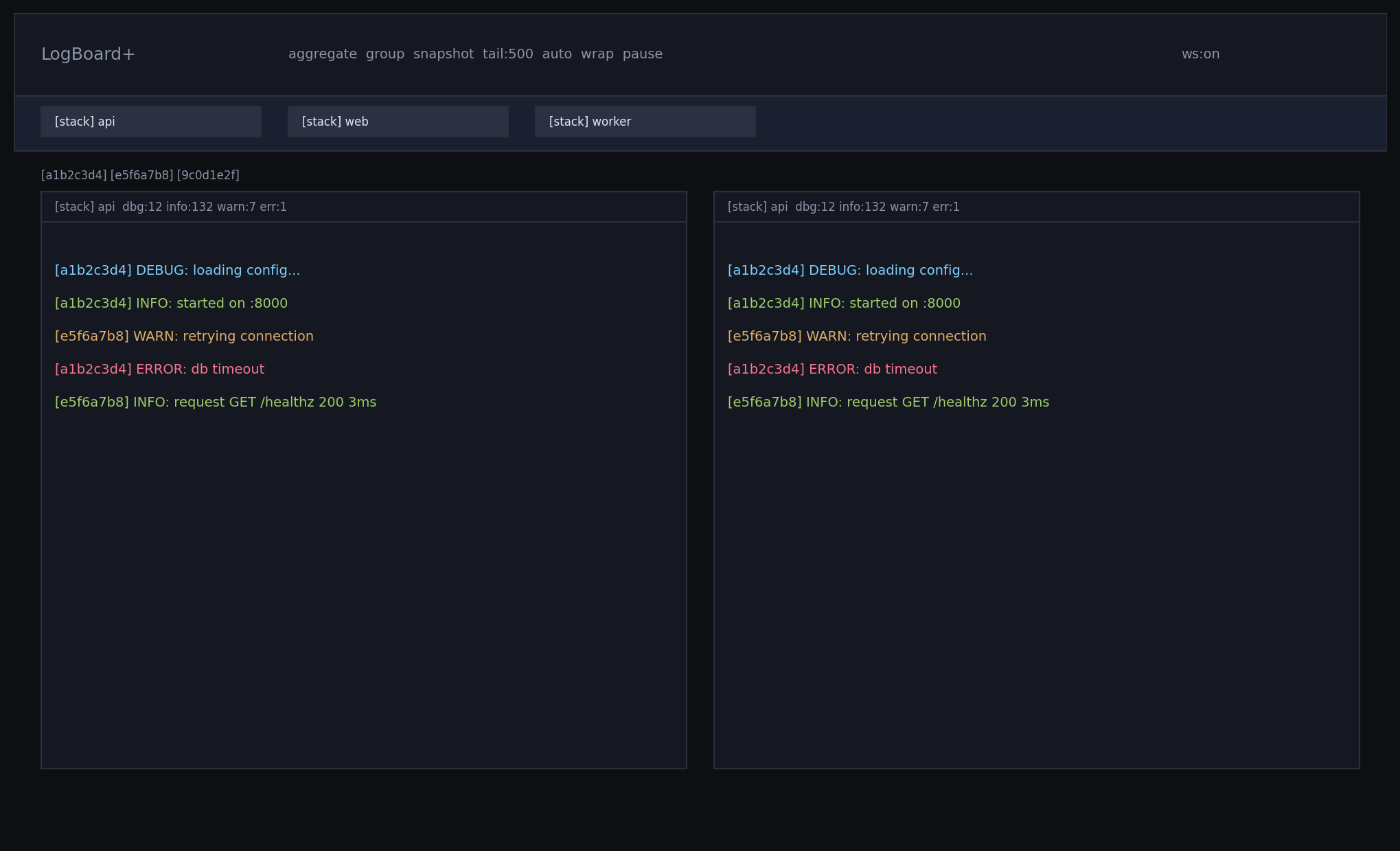This screenshot has height=851, width=1400.
Task: Click the ws:on connection status
Action: [x=1200, y=54]
